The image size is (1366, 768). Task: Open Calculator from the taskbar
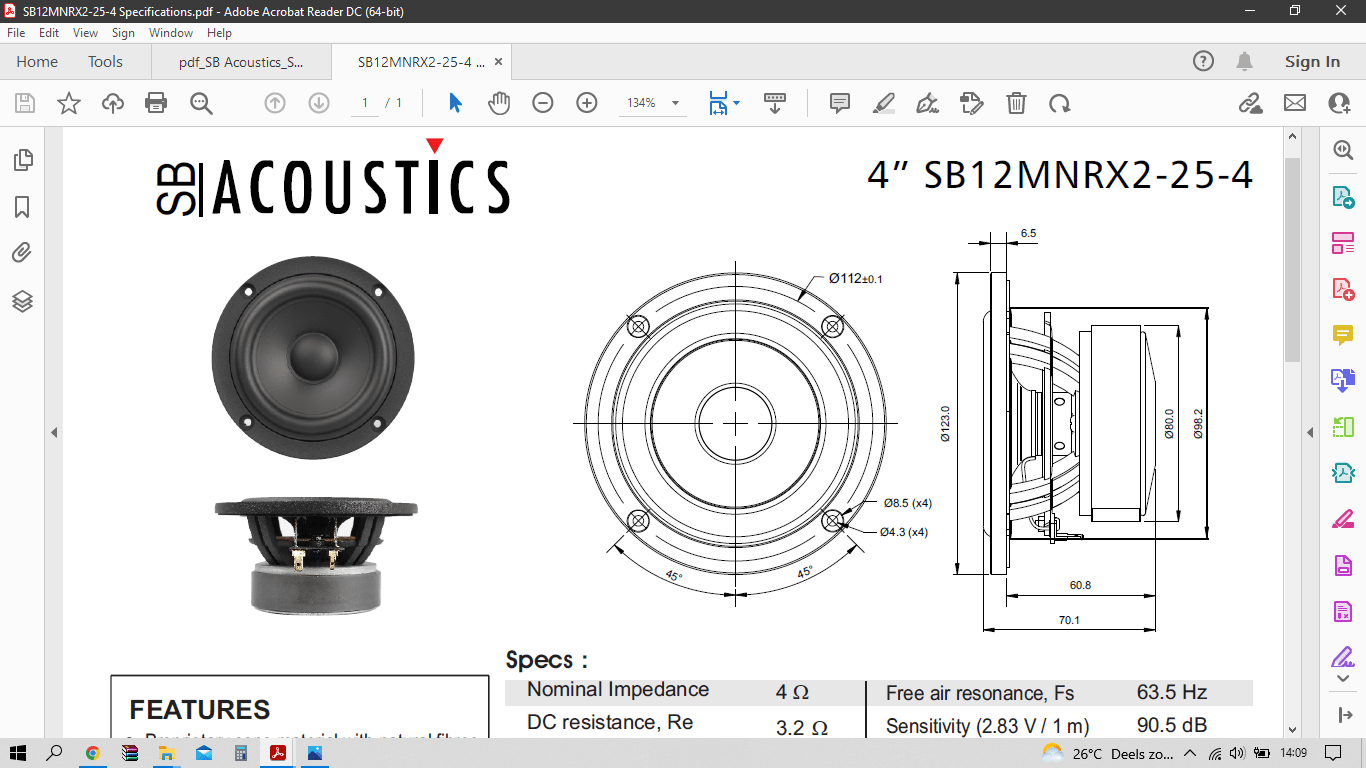pos(241,753)
